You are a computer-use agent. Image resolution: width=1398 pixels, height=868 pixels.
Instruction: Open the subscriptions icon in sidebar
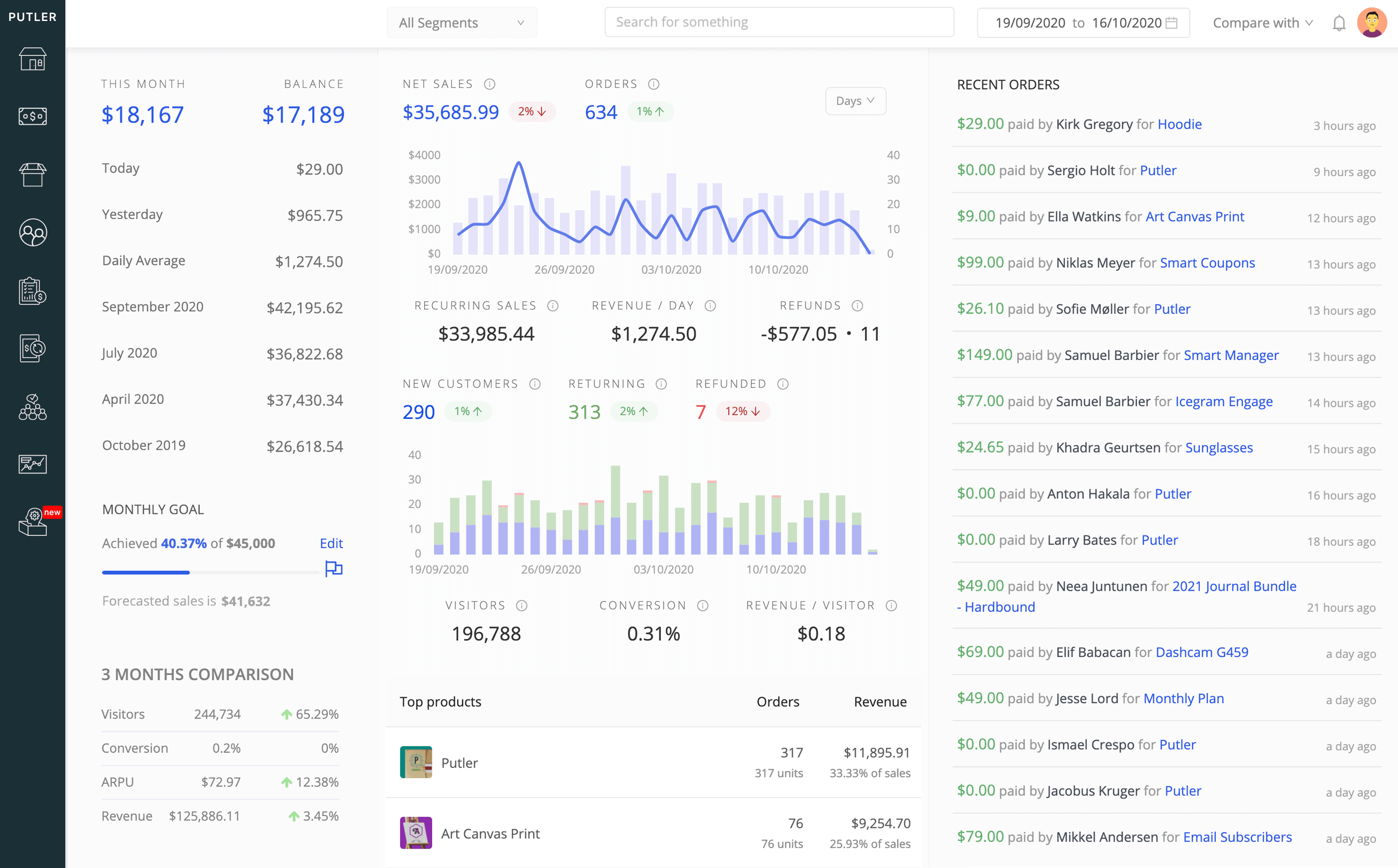(32, 348)
